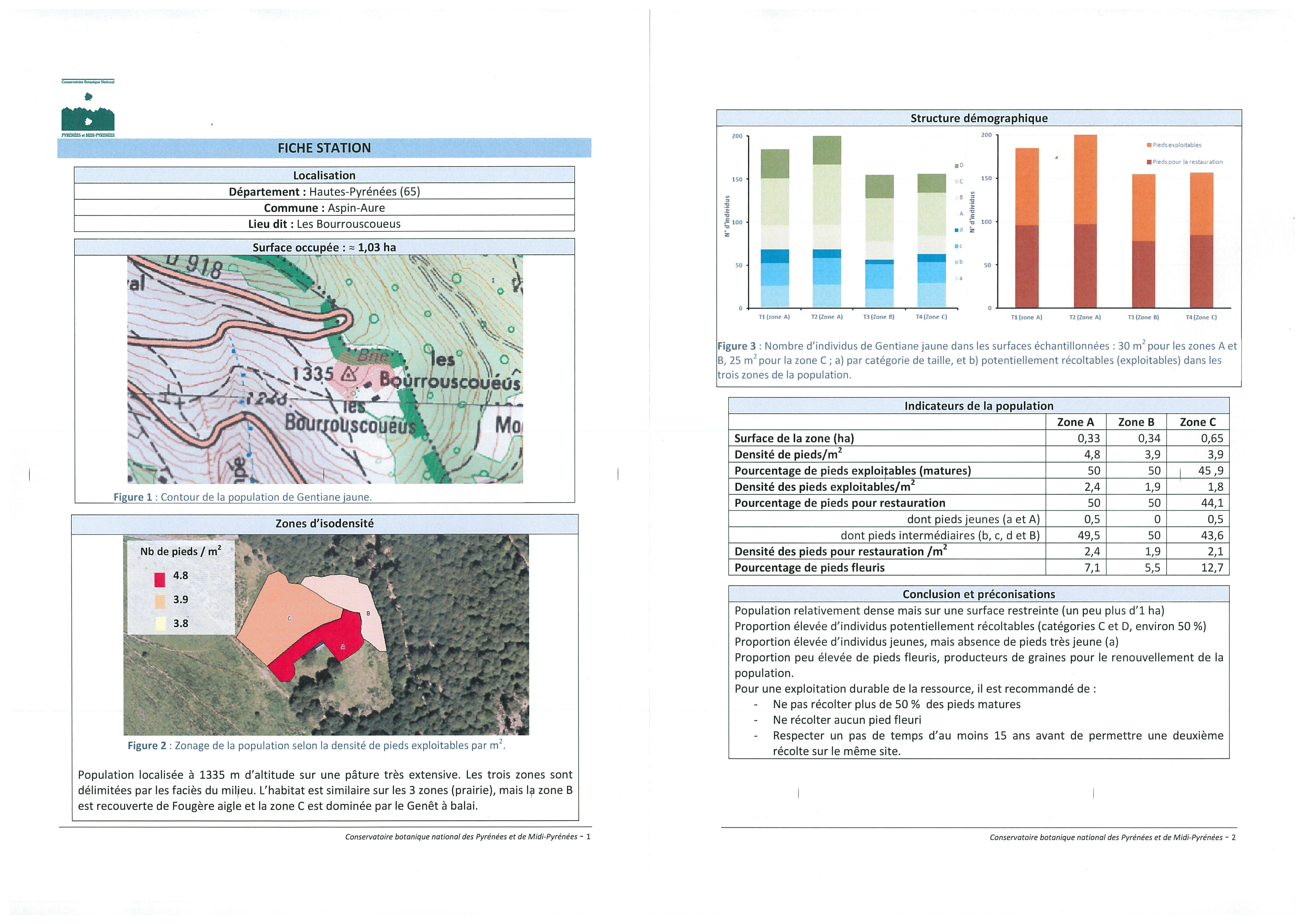Click the Figure 3 caption
Screen dimensions: 1304x924
[977, 360]
